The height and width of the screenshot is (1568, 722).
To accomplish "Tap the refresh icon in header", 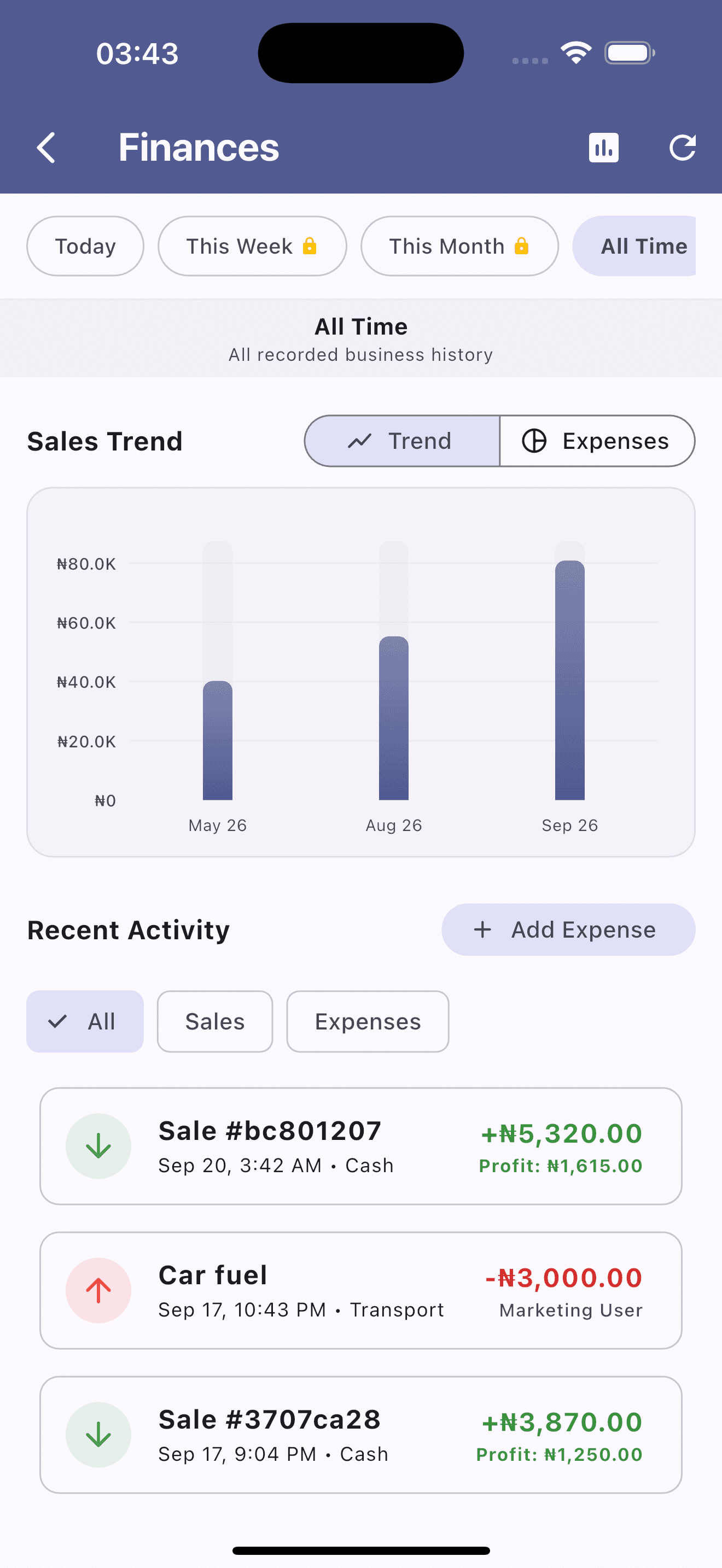I will [x=683, y=147].
